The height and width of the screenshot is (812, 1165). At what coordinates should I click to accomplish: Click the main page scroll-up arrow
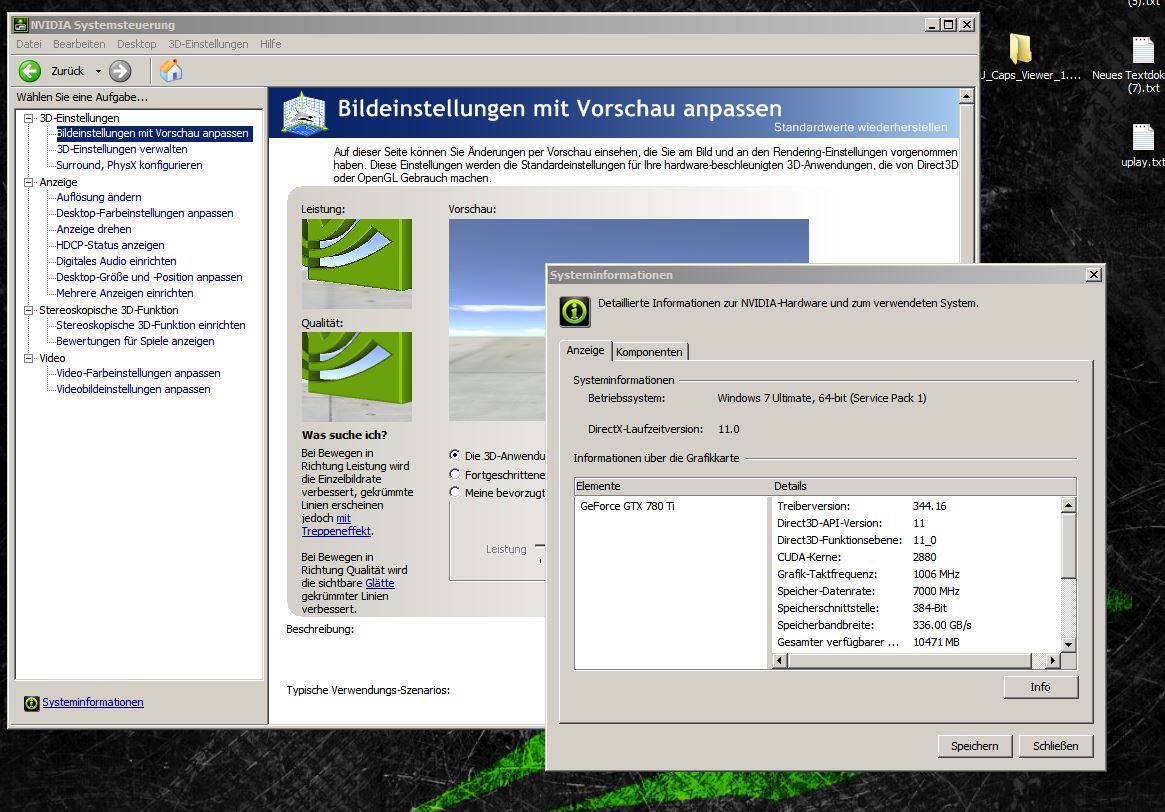click(x=966, y=96)
